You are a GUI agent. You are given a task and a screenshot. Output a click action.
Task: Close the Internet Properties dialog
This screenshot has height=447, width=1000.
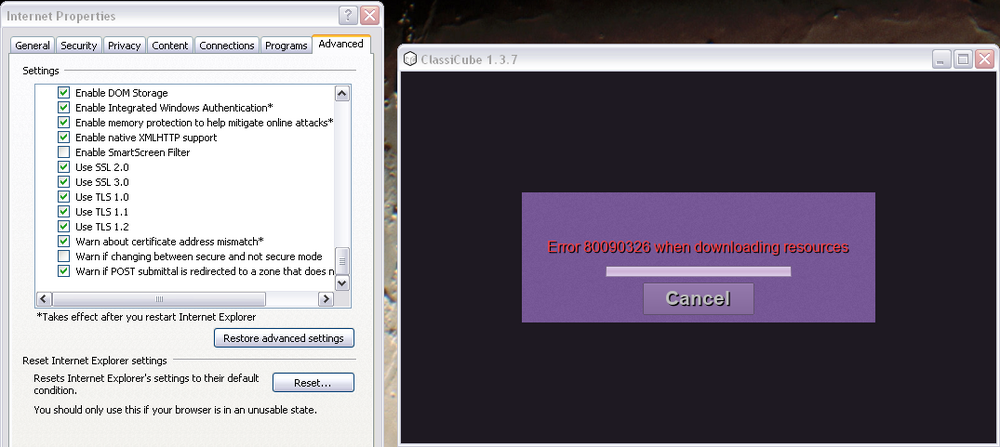point(370,16)
